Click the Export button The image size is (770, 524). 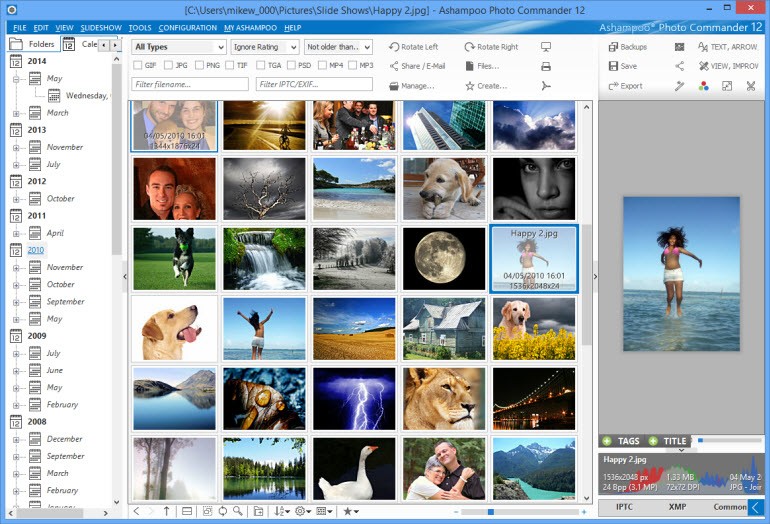[x=625, y=86]
